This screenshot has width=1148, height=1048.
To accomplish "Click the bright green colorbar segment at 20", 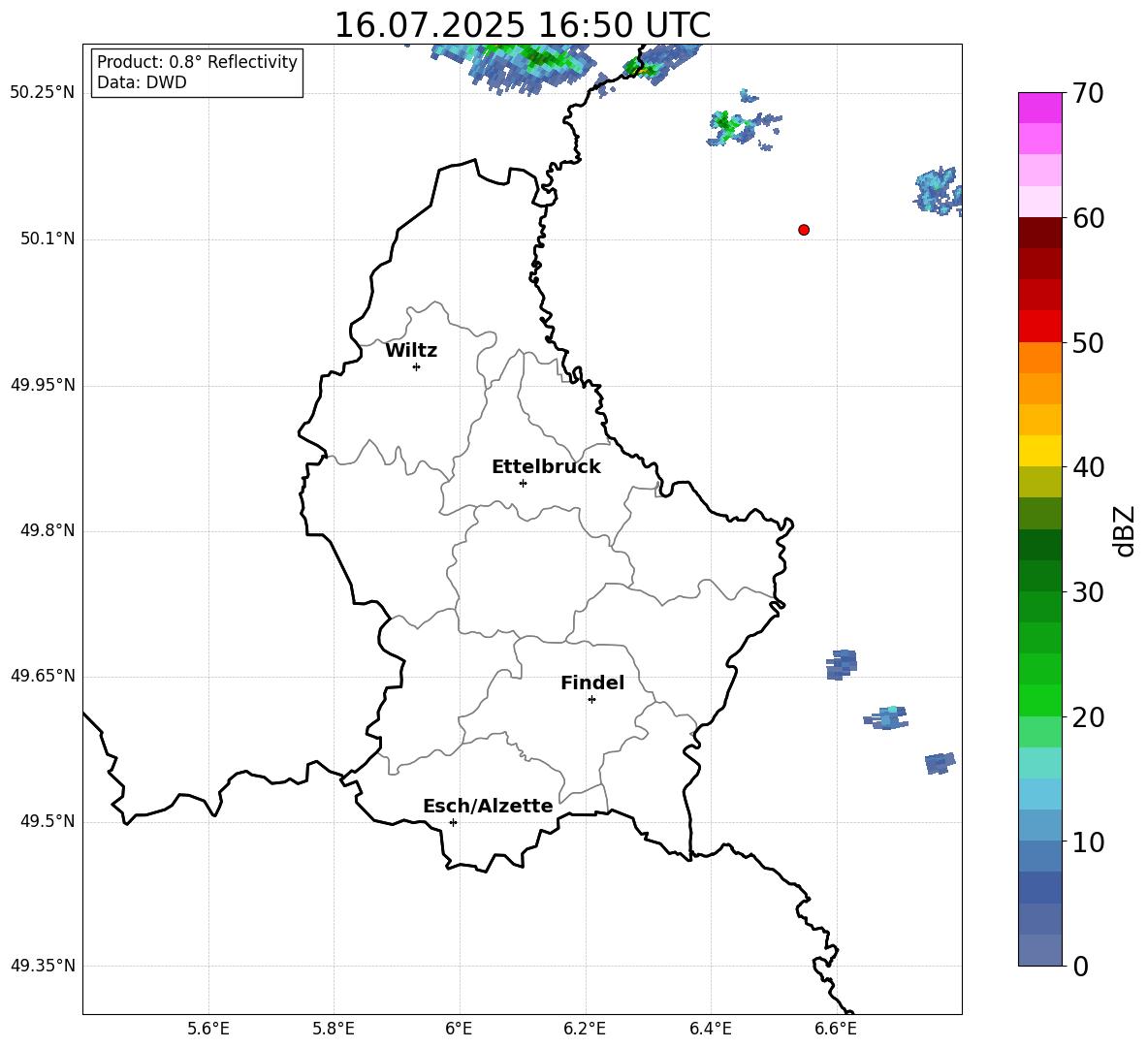I will (1039, 701).
